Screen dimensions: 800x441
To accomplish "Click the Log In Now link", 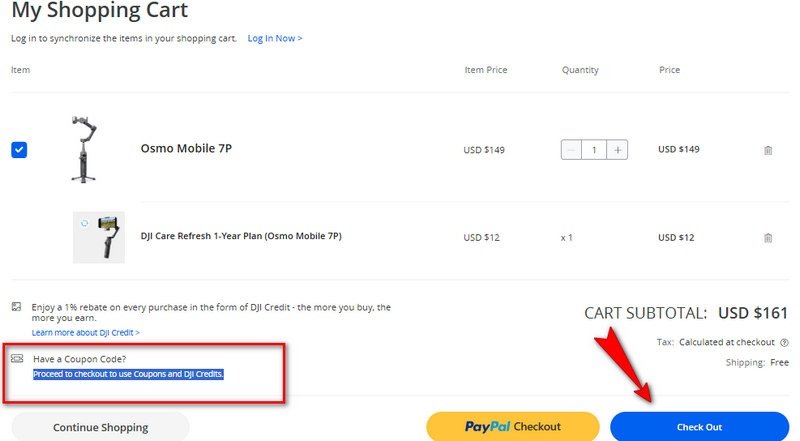I will (x=275, y=39).
